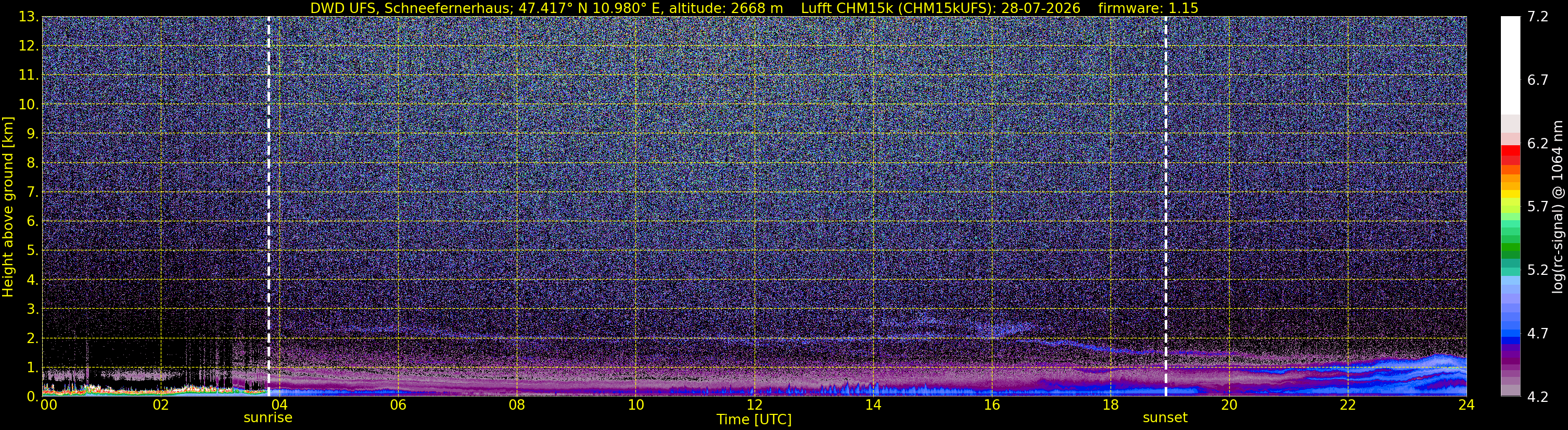Click the "4.7" colorbar tick value
Viewport: 1568px width, 430px height.
[x=1538, y=334]
